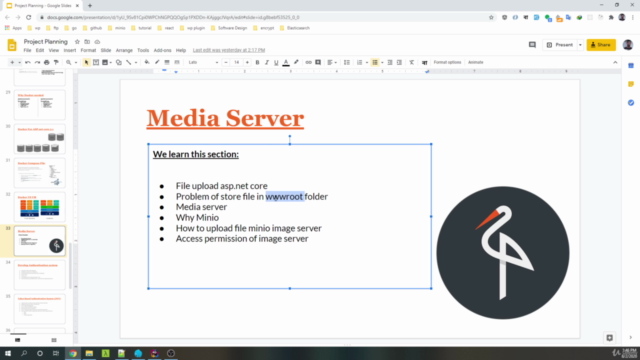640x360 pixels.
Task: Click the yellow Share button
Action: coord(601,45)
